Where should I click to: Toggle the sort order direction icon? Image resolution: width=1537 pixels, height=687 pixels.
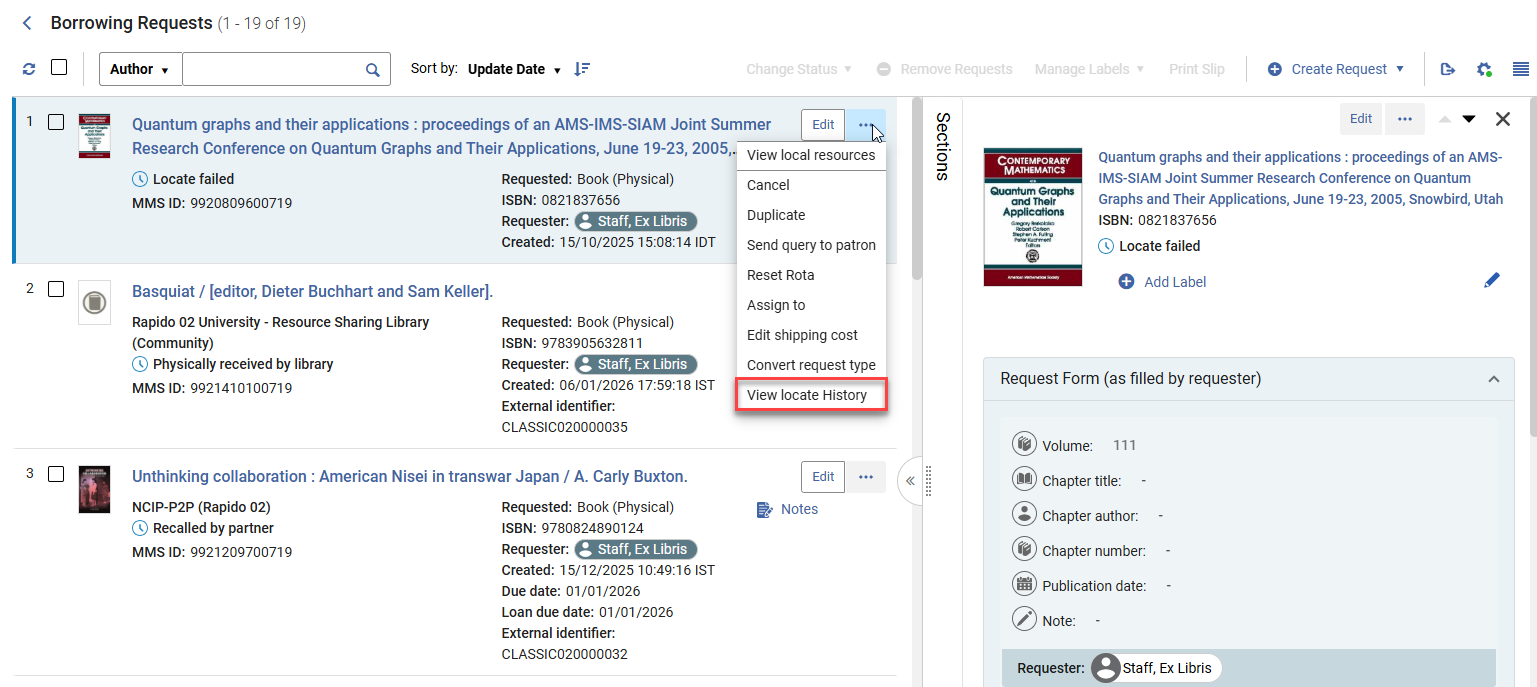coord(582,69)
